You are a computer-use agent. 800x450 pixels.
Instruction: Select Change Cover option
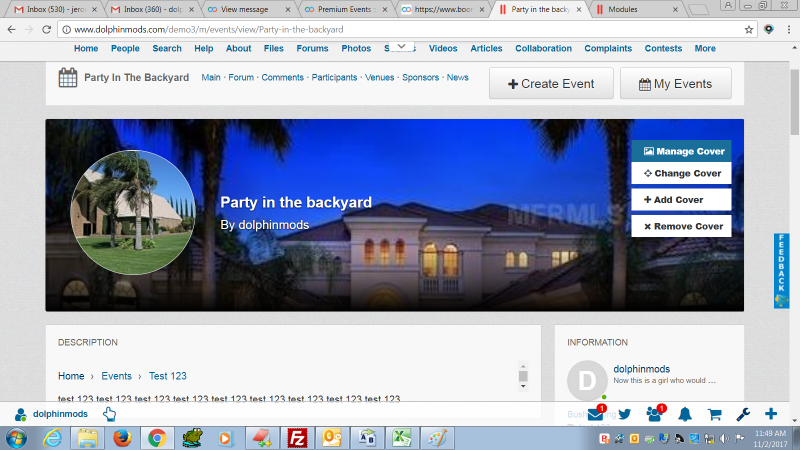coord(681,173)
